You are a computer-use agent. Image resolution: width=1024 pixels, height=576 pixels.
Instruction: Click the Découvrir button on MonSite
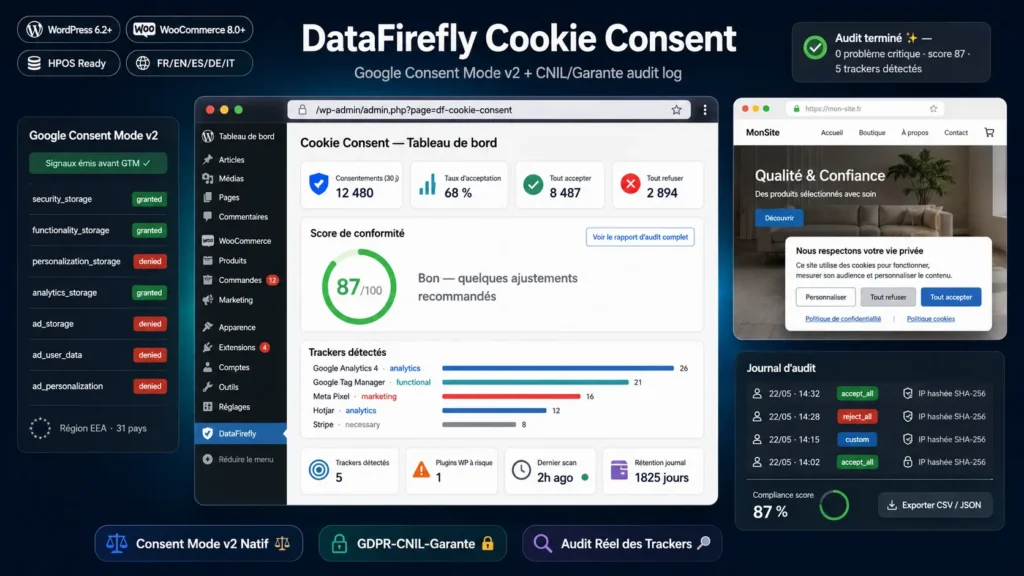[x=779, y=218]
